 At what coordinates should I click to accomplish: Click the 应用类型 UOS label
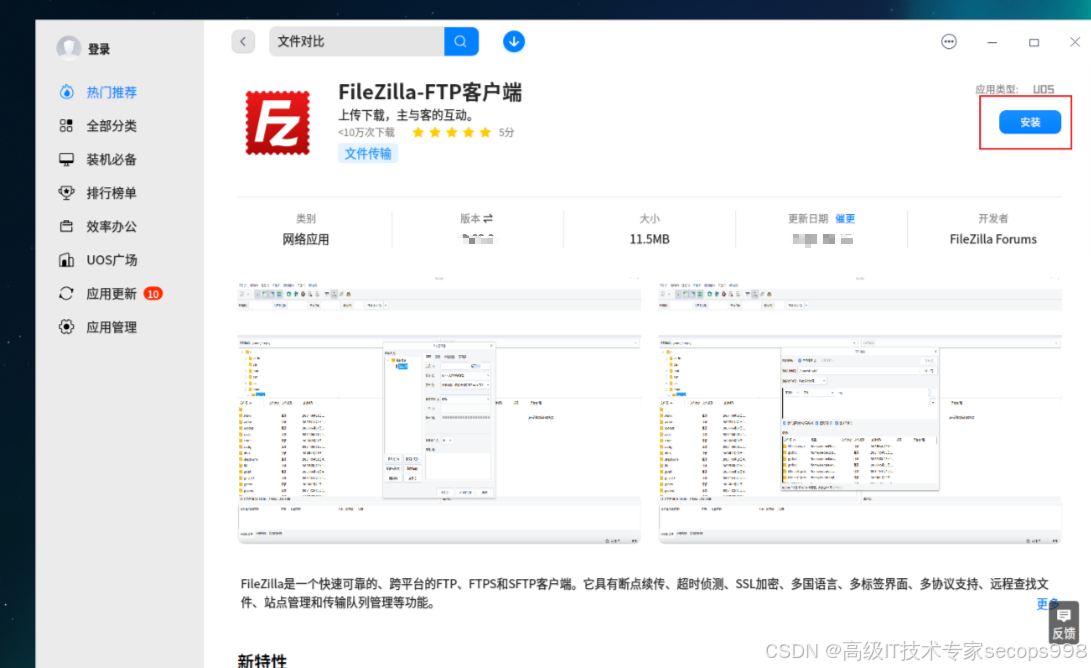tap(1014, 89)
